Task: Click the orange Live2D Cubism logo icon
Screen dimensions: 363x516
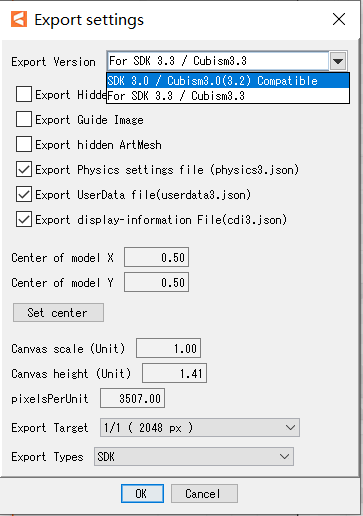Action: tap(19, 19)
